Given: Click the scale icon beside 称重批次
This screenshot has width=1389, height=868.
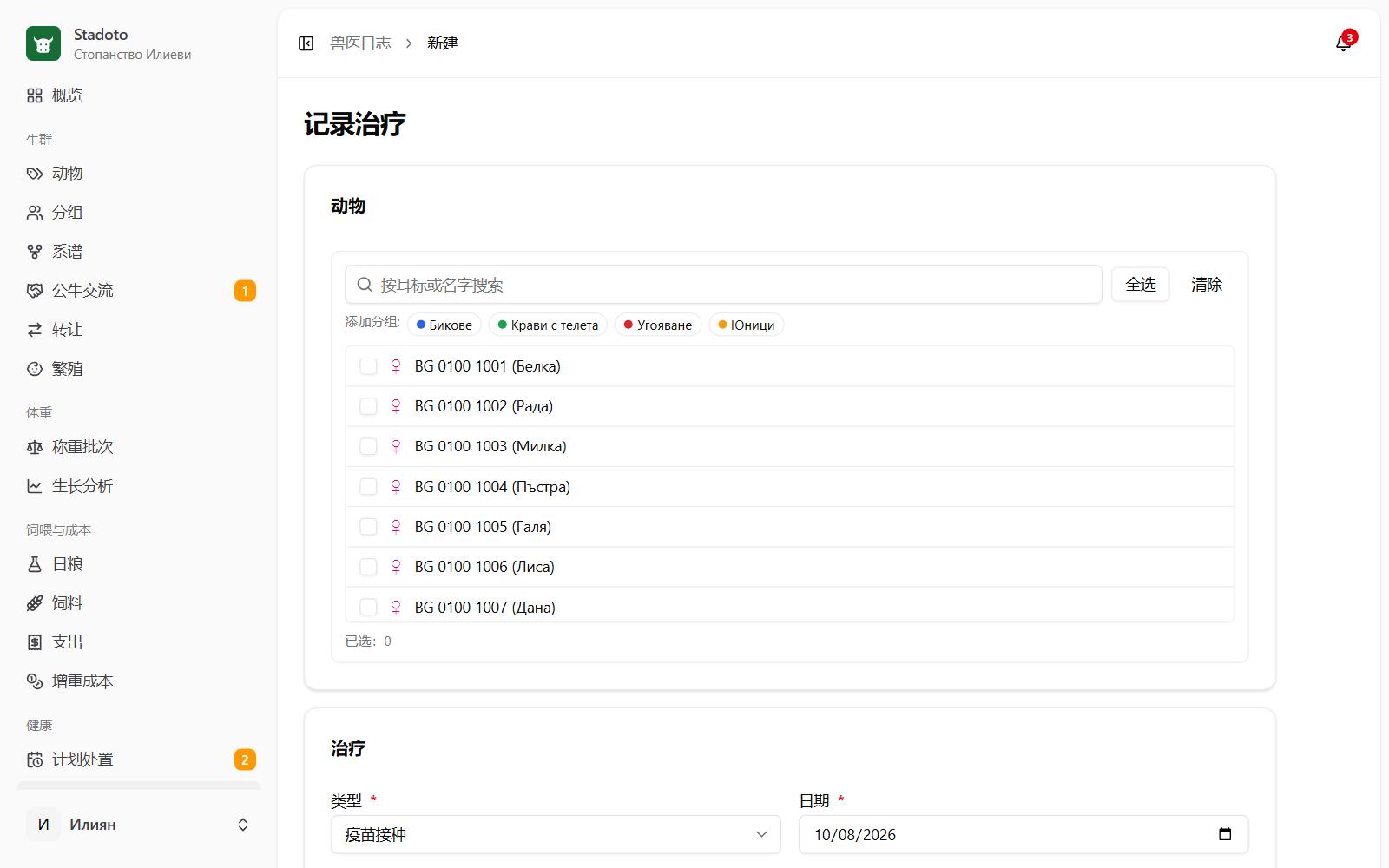Looking at the screenshot, I should point(35,447).
